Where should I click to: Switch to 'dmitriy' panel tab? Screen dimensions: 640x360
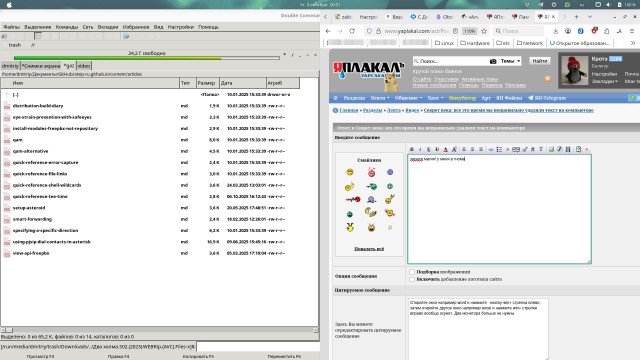point(10,66)
